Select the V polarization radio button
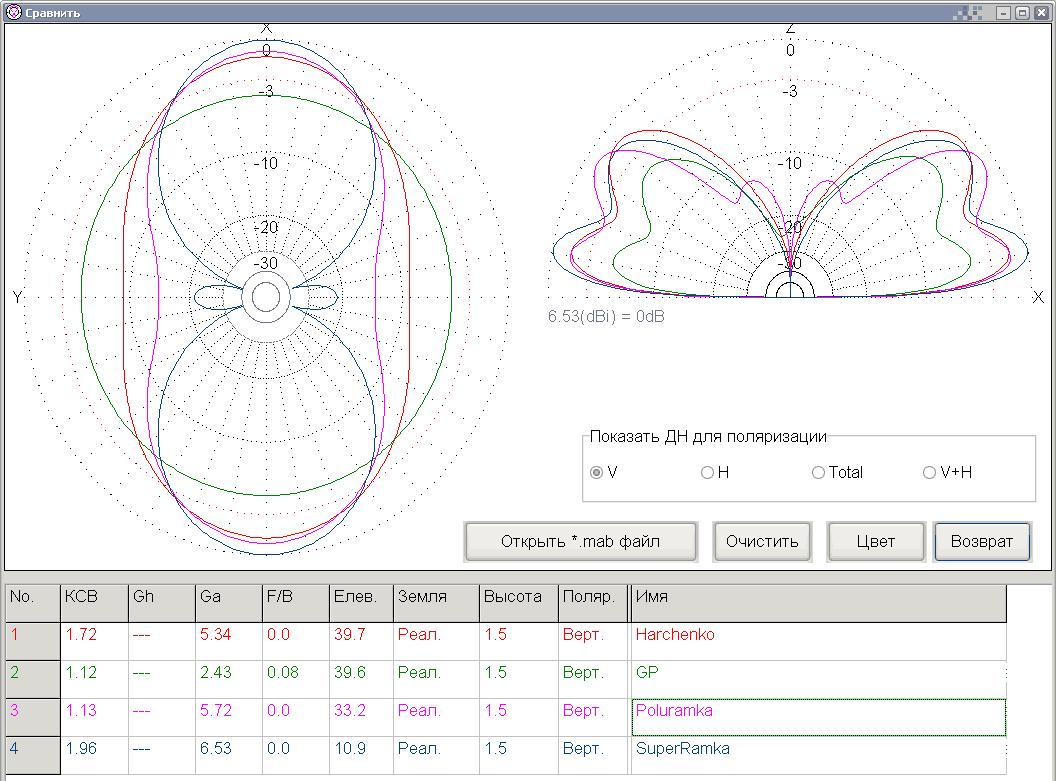 click(x=597, y=473)
